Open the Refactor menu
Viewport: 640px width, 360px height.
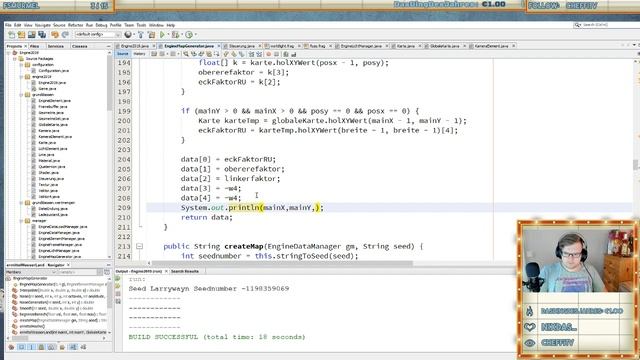tap(76, 25)
